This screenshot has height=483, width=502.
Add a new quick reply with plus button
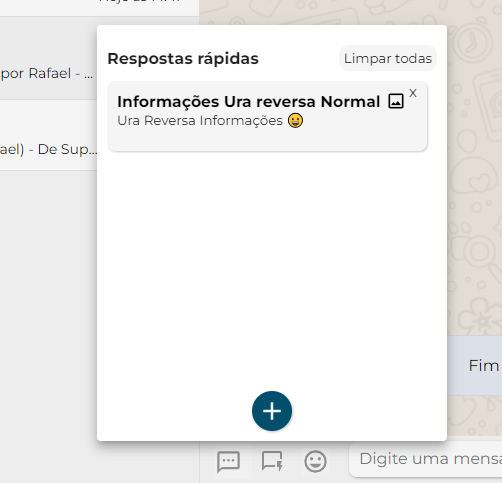pyautogui.click(x=272, y=411)
